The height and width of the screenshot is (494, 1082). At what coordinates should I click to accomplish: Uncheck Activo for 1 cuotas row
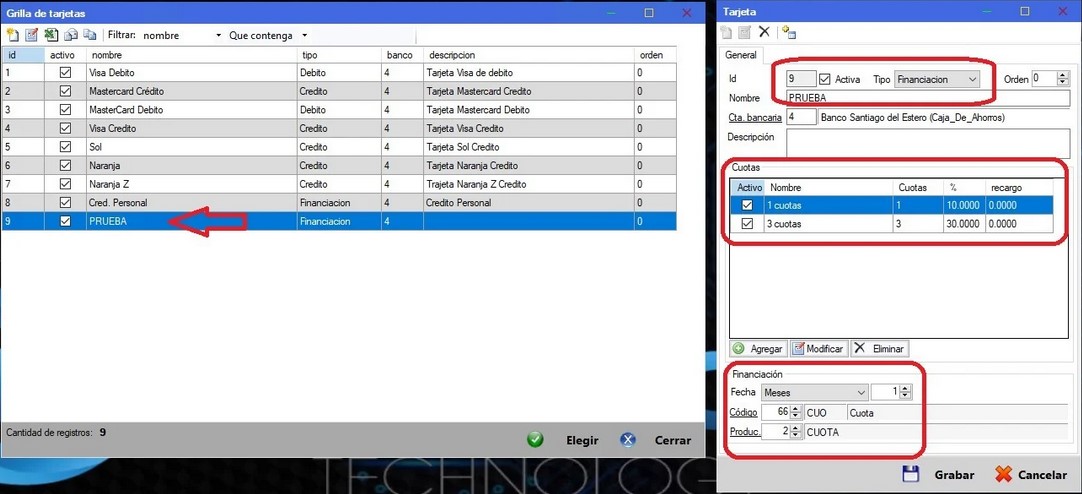click(747, 206)
